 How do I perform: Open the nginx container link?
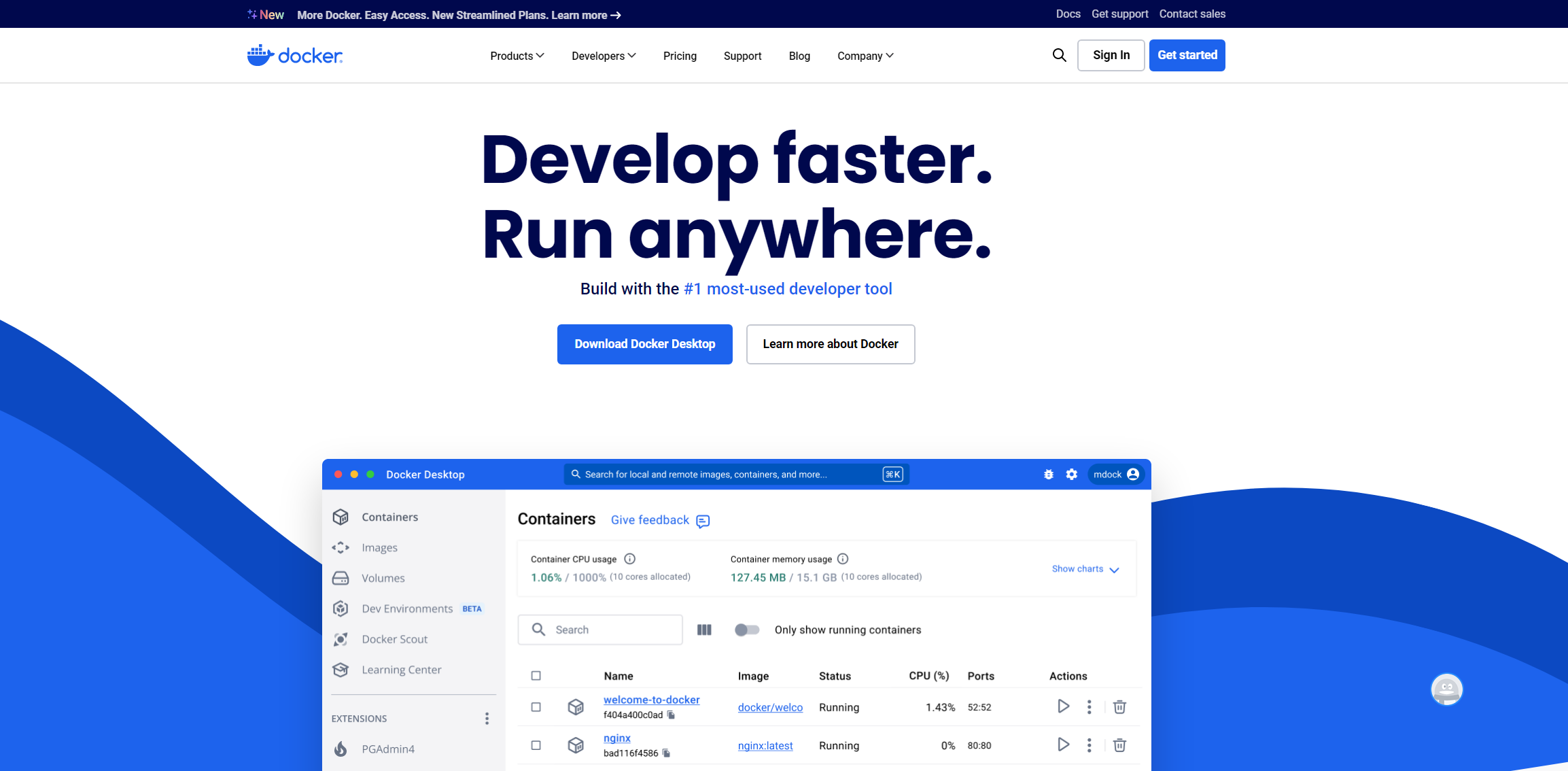[x=617, y=738]
